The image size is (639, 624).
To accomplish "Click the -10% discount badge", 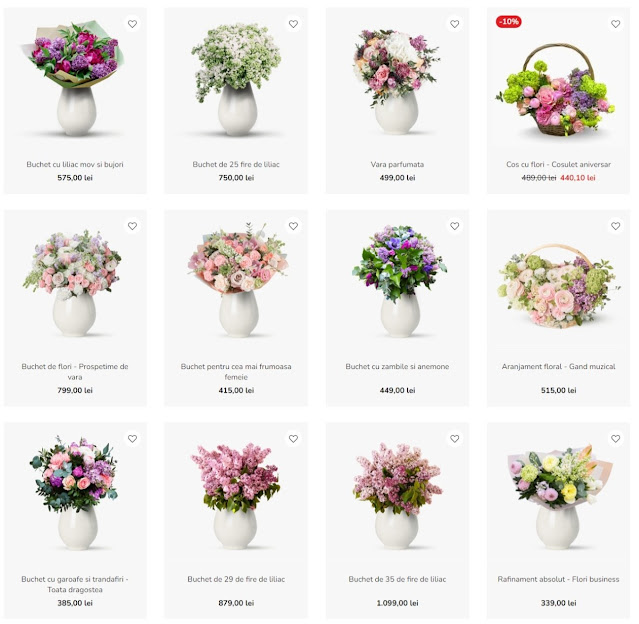I will pos(509,21).
